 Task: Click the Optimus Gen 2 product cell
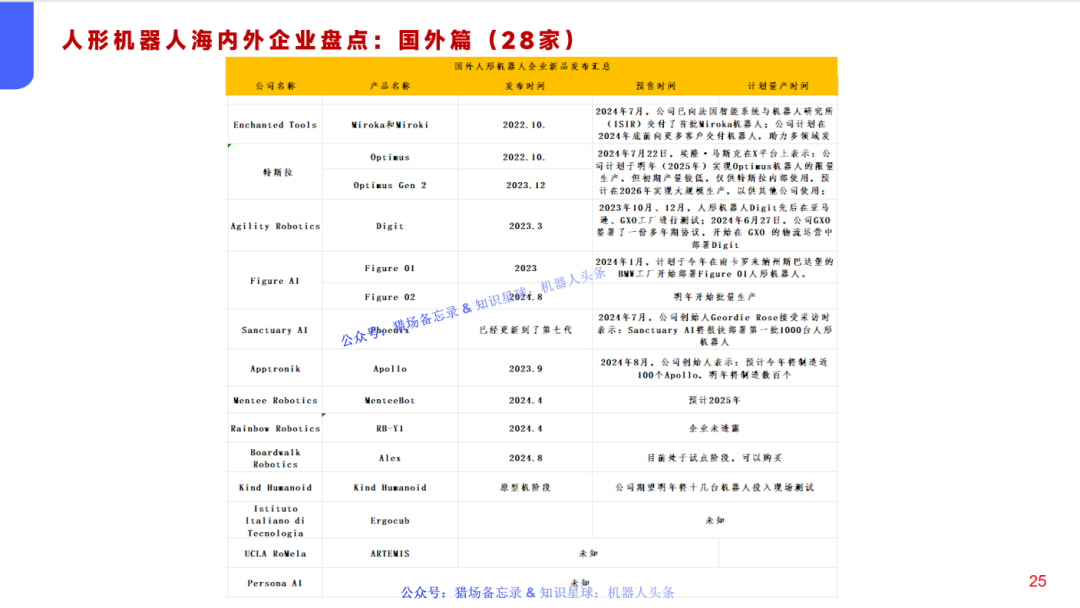[390, 185]
